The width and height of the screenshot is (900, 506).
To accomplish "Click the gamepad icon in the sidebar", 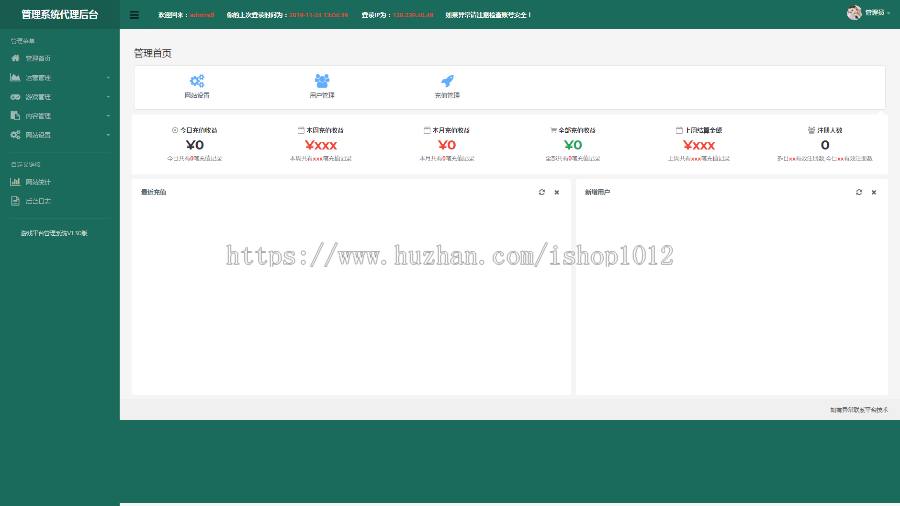I will click(x=15, y=97).
